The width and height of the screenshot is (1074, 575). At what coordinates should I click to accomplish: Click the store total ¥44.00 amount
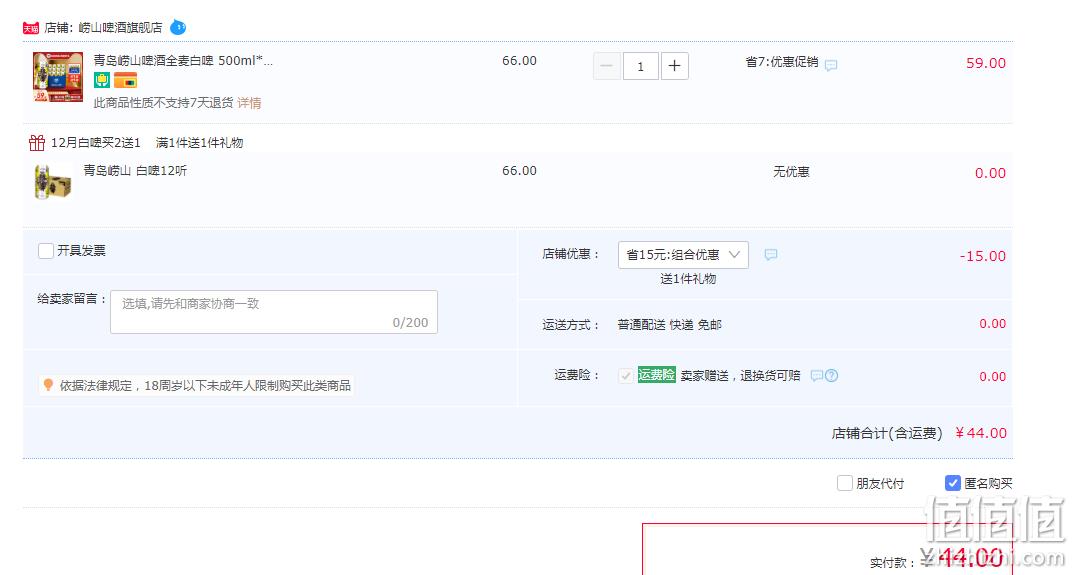tap(981, 433)
